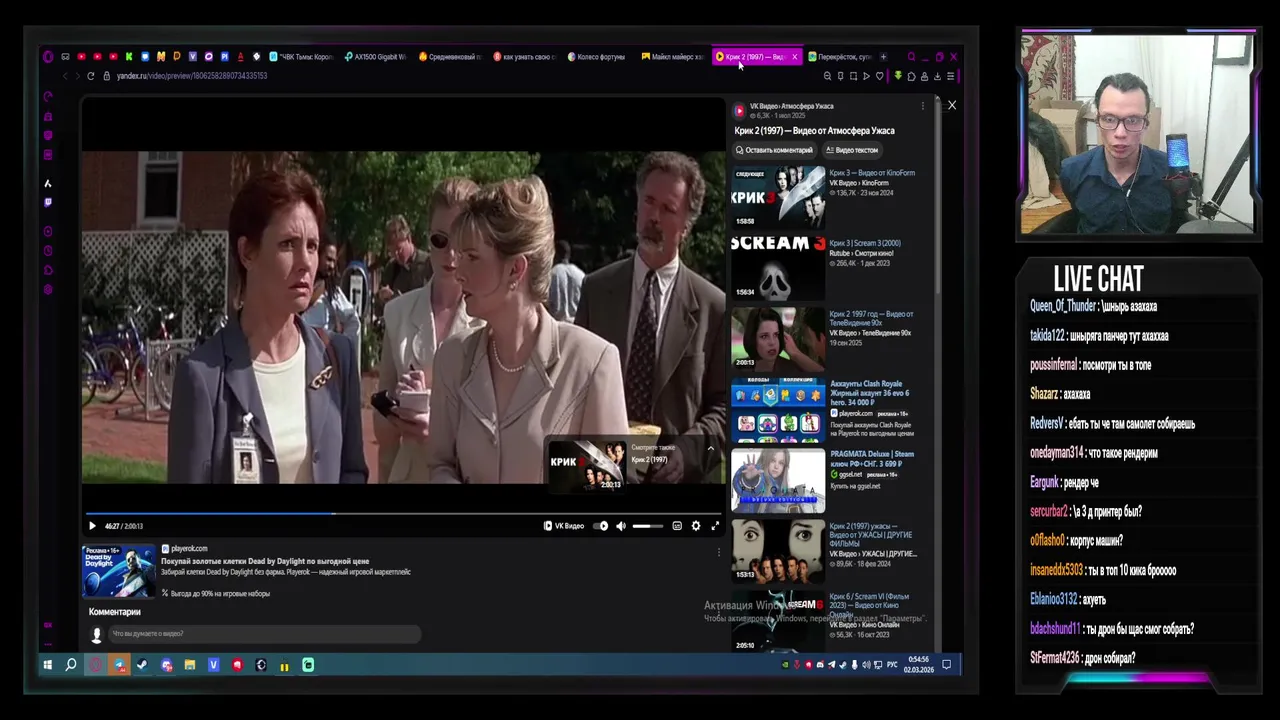This screenshot has width=1280, height=720.
Task: Click the VK Видео channel avatar icon
Action: (740, 110)
